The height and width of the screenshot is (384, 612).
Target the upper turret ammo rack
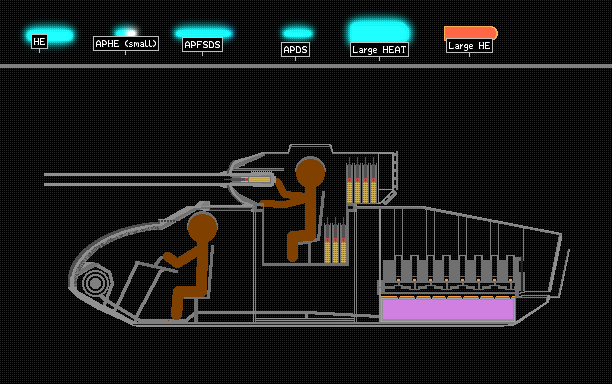pyautogui.click(x=361, y=181)
